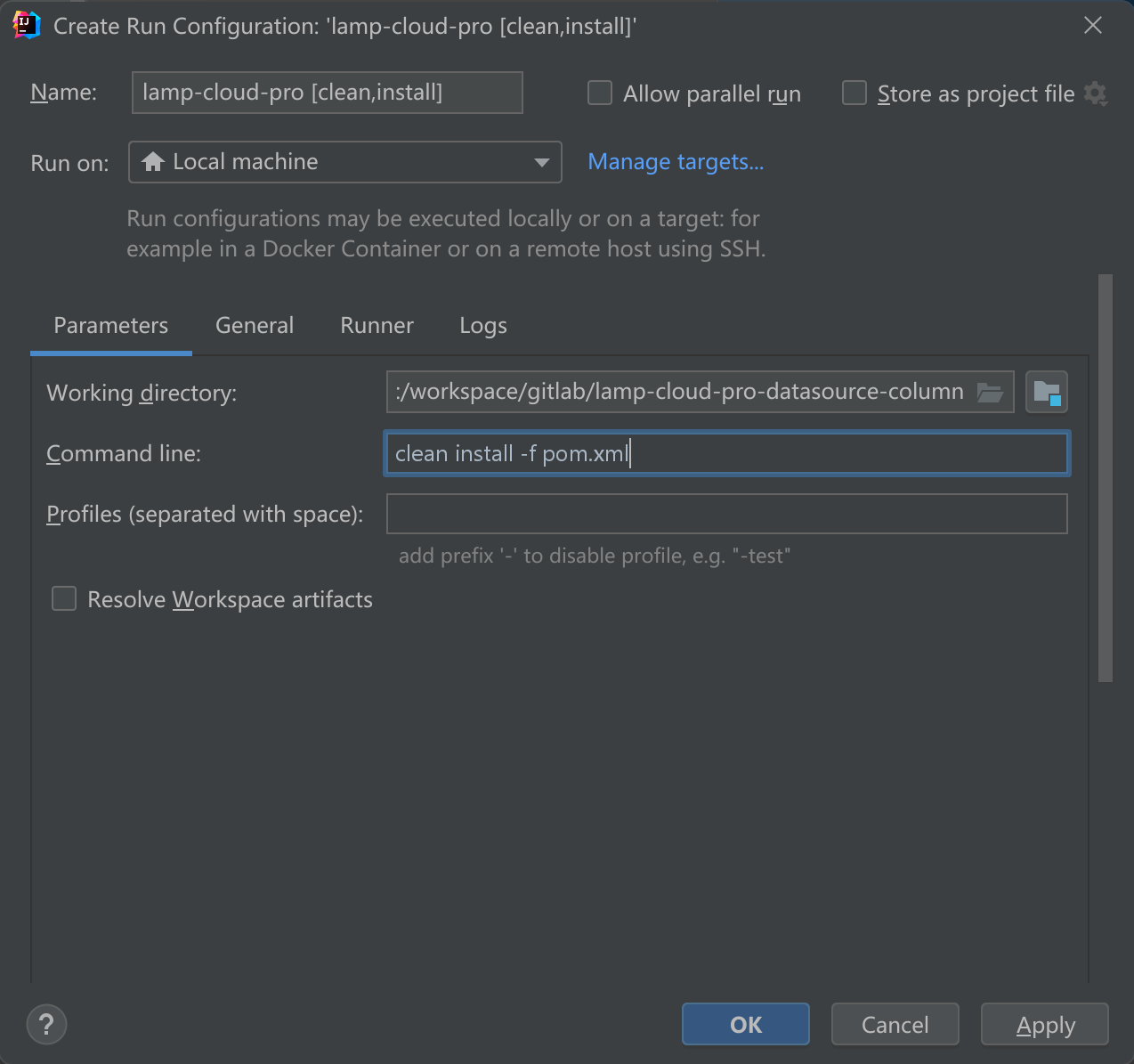Focus the Profiles text field
Image resolution: width=1134 pixels, height=1064 pixels.
click(x=726, y=514)
